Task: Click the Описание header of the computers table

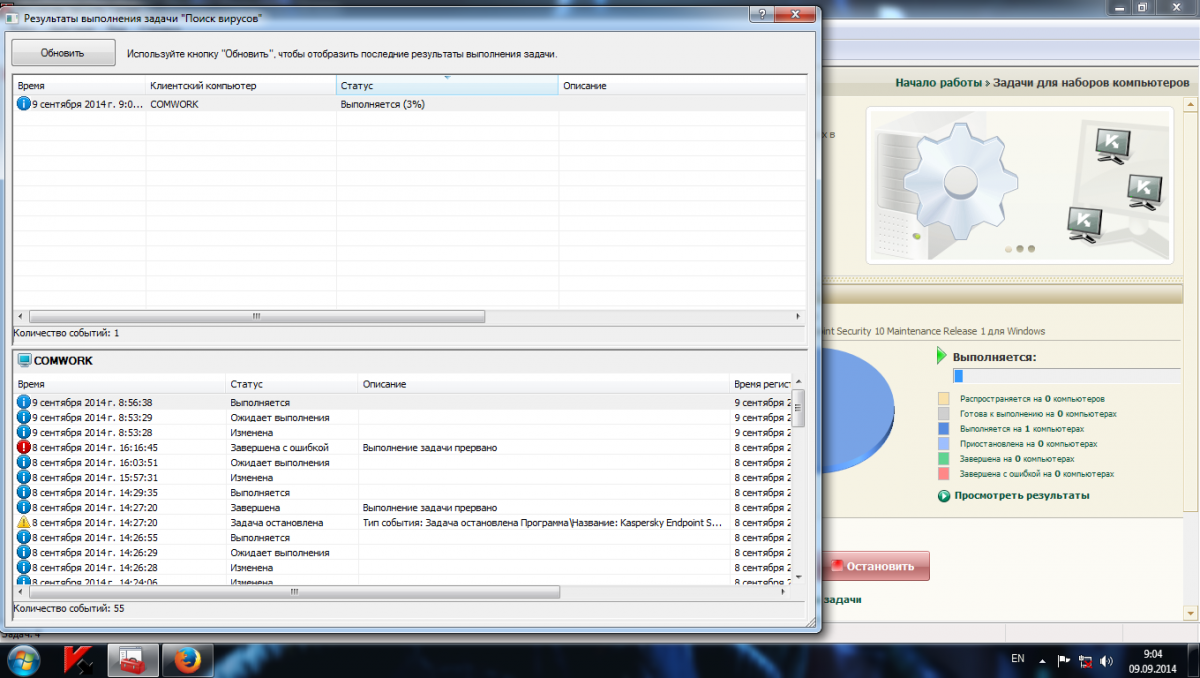Action: click(682, 86)
